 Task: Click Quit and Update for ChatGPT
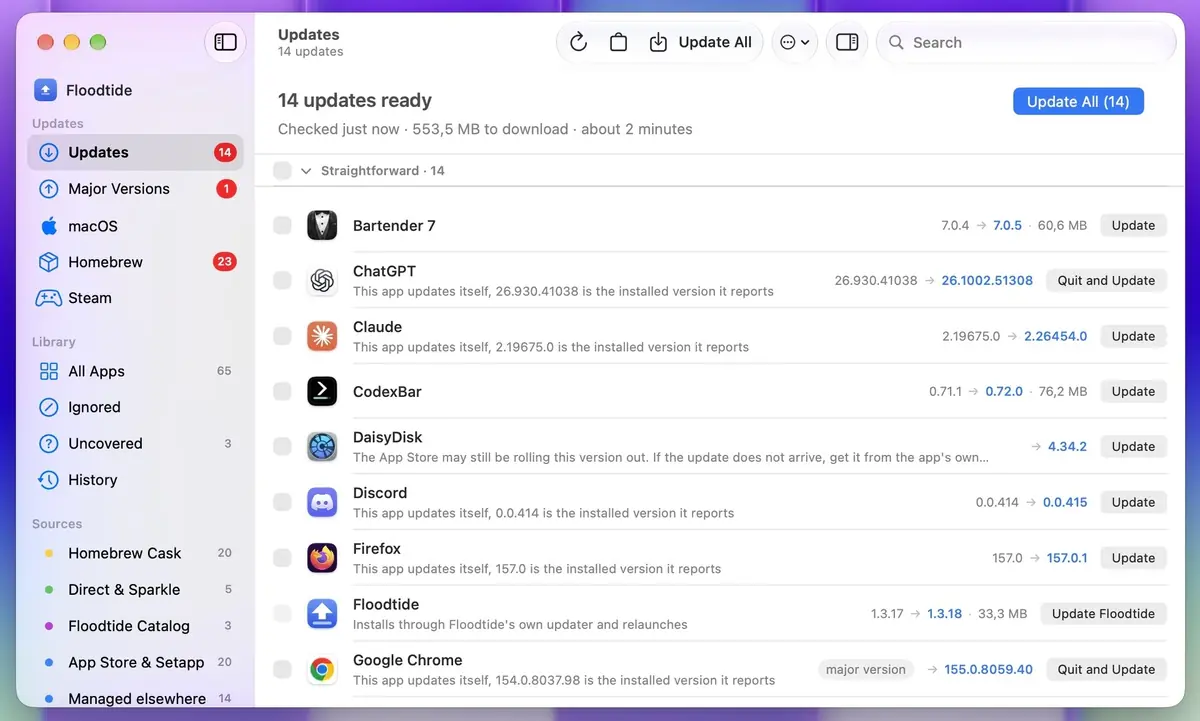[x=1106, y=281]
